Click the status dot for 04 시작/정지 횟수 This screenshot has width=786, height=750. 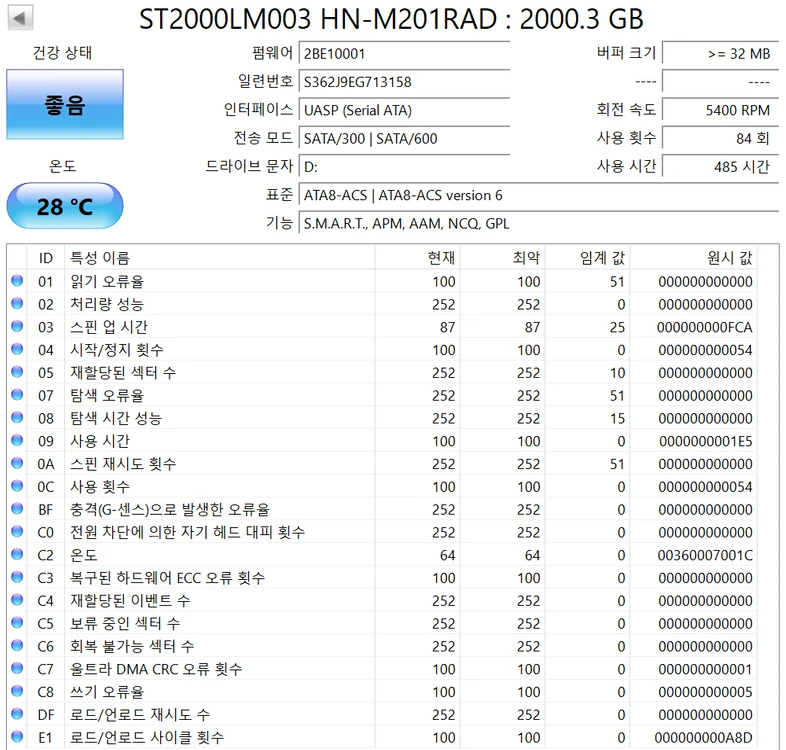pos(17,349)
